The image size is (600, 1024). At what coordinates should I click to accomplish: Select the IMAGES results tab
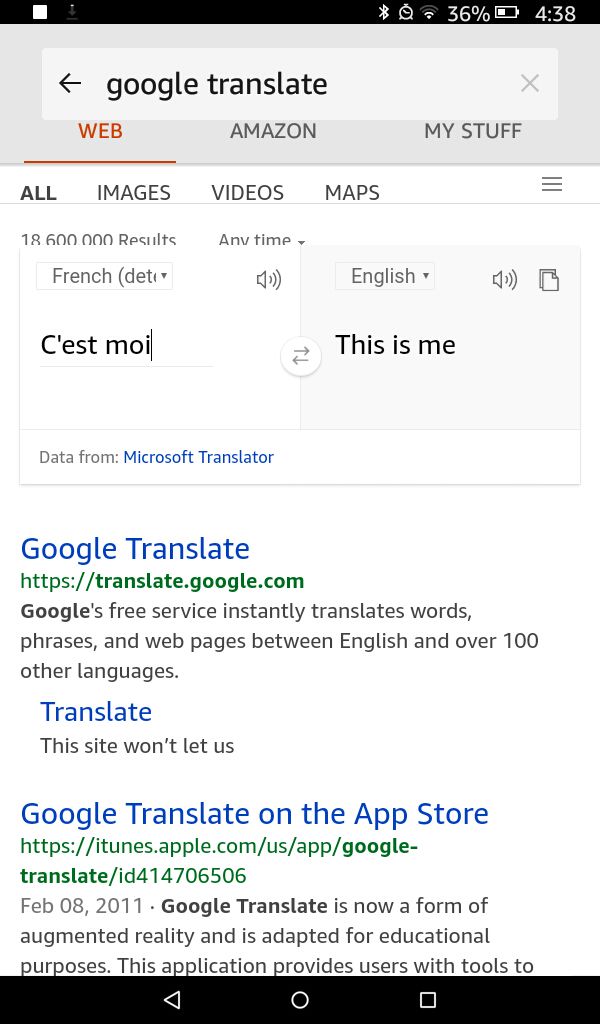pyautogui.click(x=133, y=192)
